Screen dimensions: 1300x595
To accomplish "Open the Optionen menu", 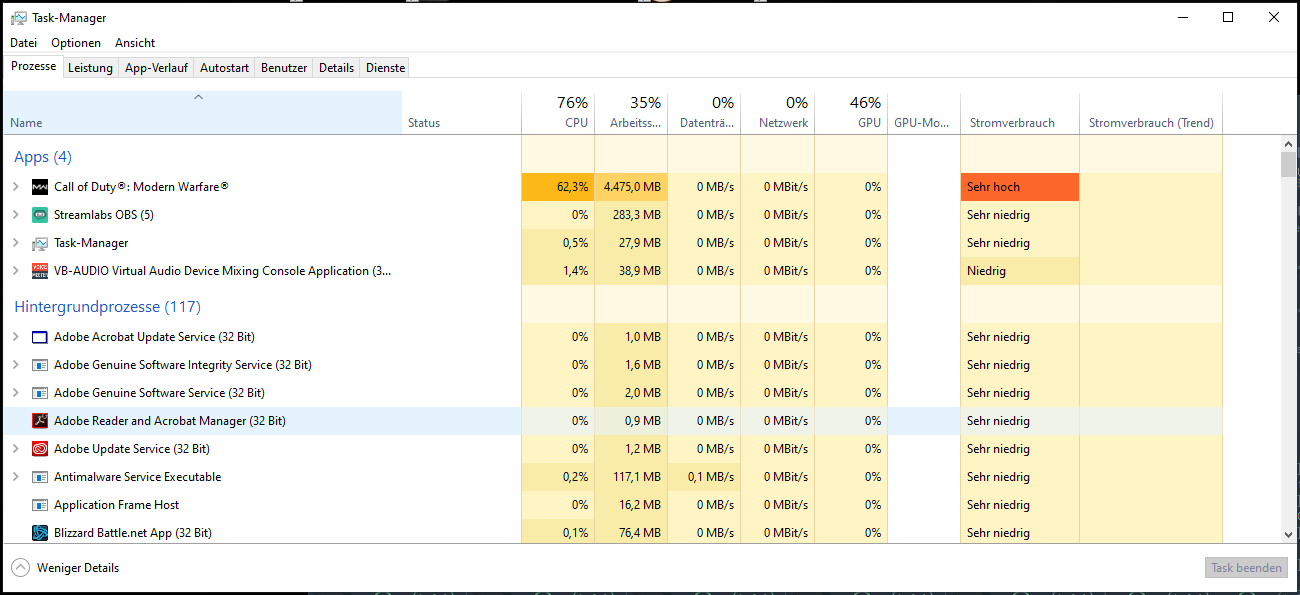I will pyautogui.click(x=76, y=43).
